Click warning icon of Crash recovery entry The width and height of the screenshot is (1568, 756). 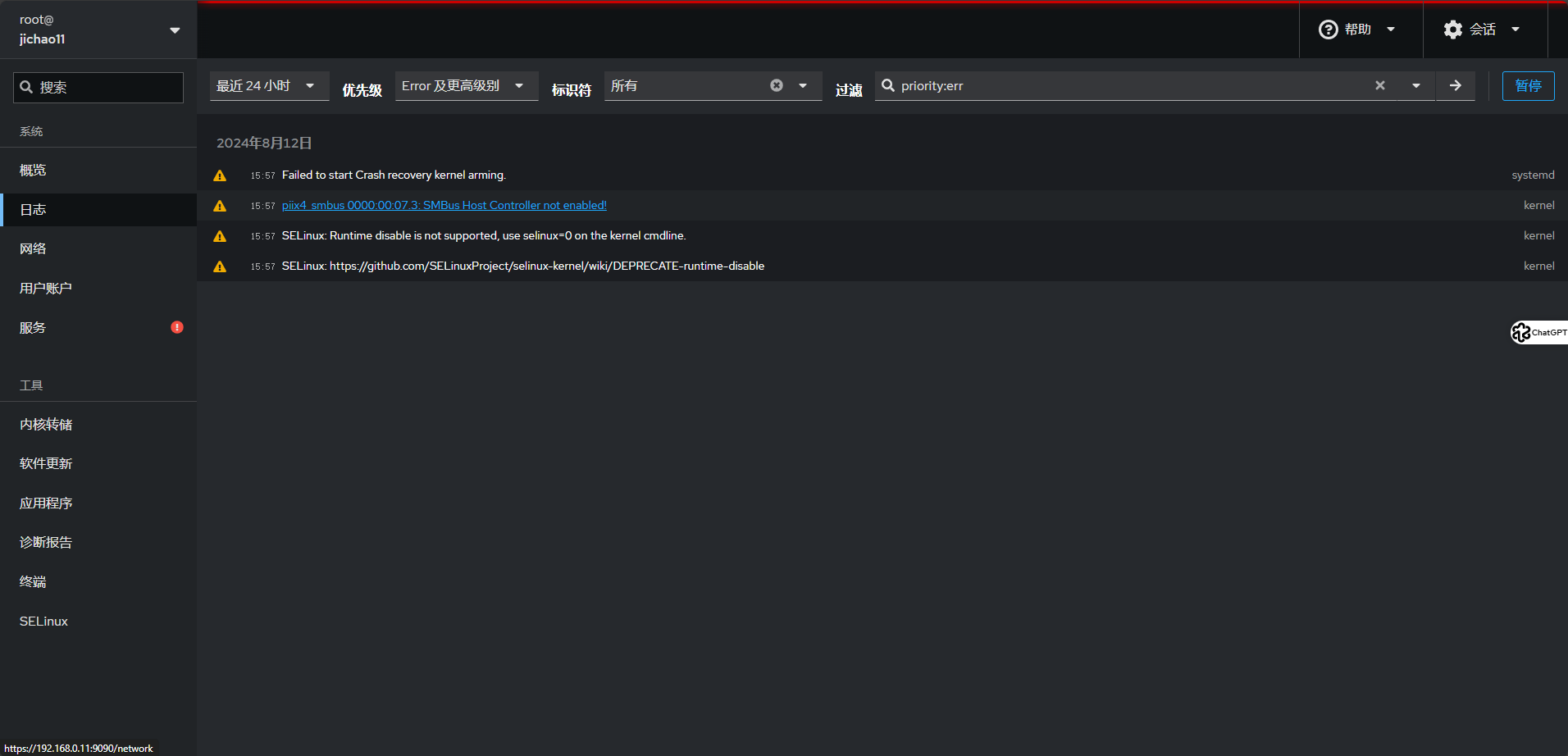point(220,175)
